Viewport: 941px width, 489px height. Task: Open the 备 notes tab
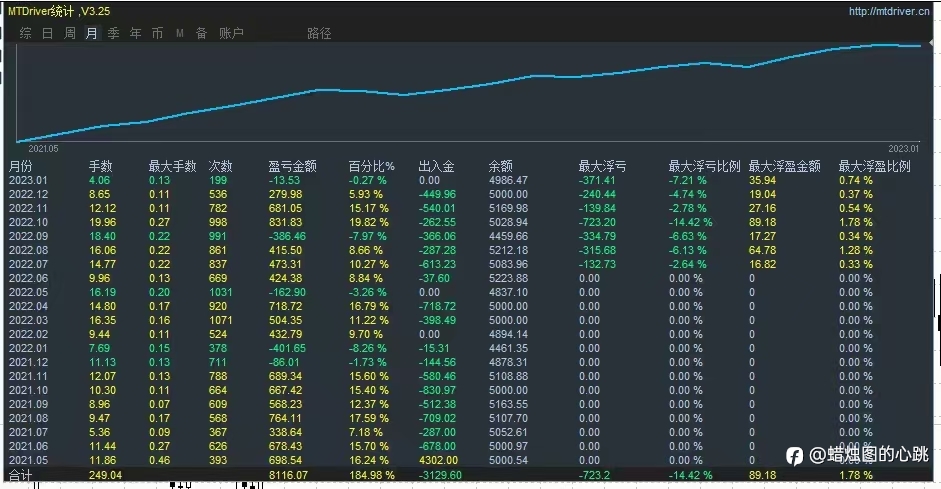coord(202,33)
